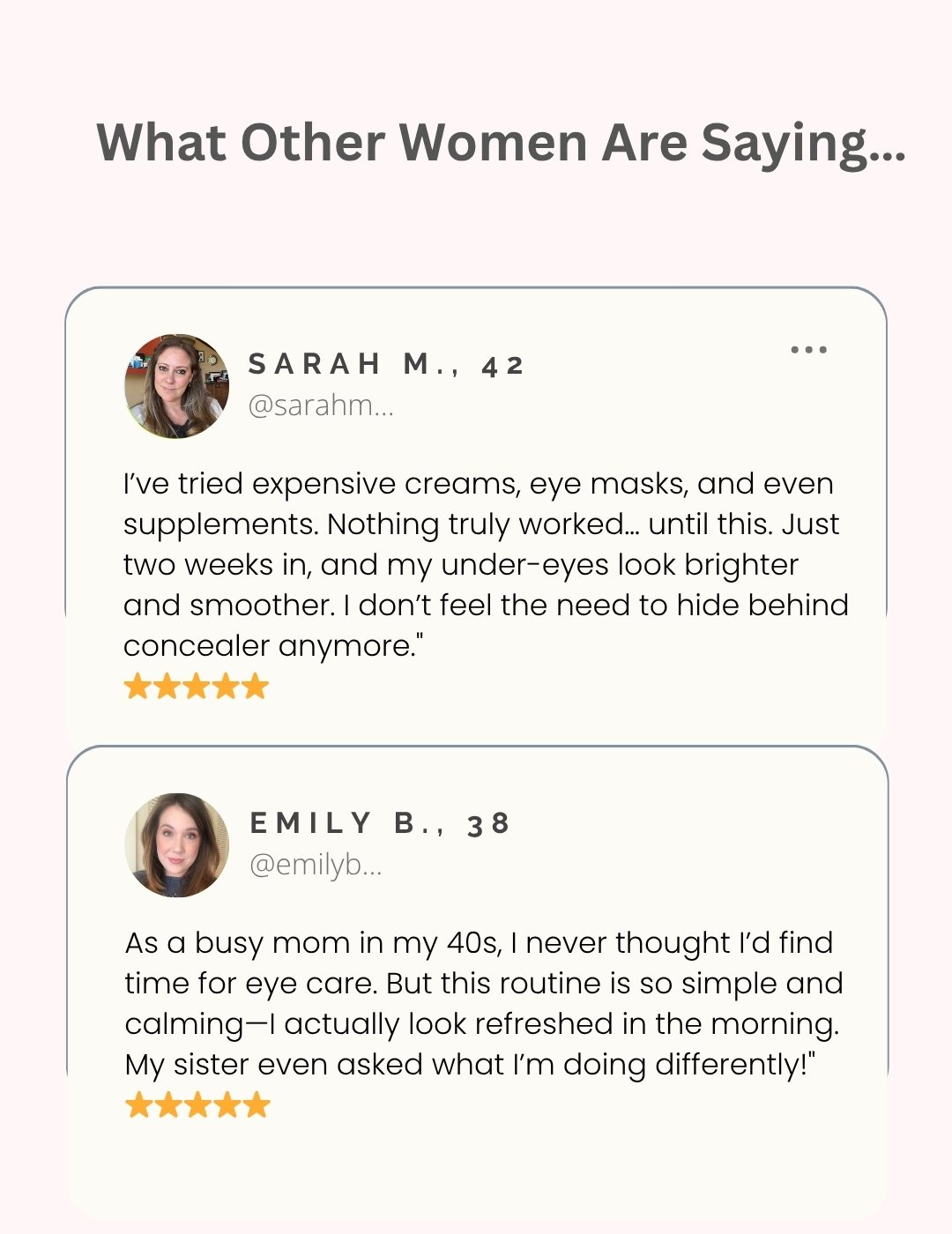Click Sarah's review text about expensive creams

click(x=486, y=564)
